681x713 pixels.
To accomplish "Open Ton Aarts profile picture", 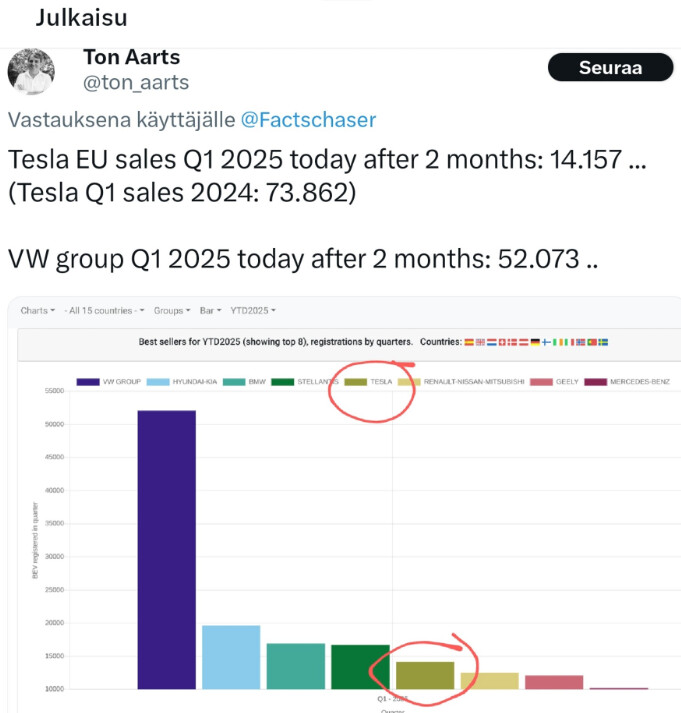I will tap(31, 71).
